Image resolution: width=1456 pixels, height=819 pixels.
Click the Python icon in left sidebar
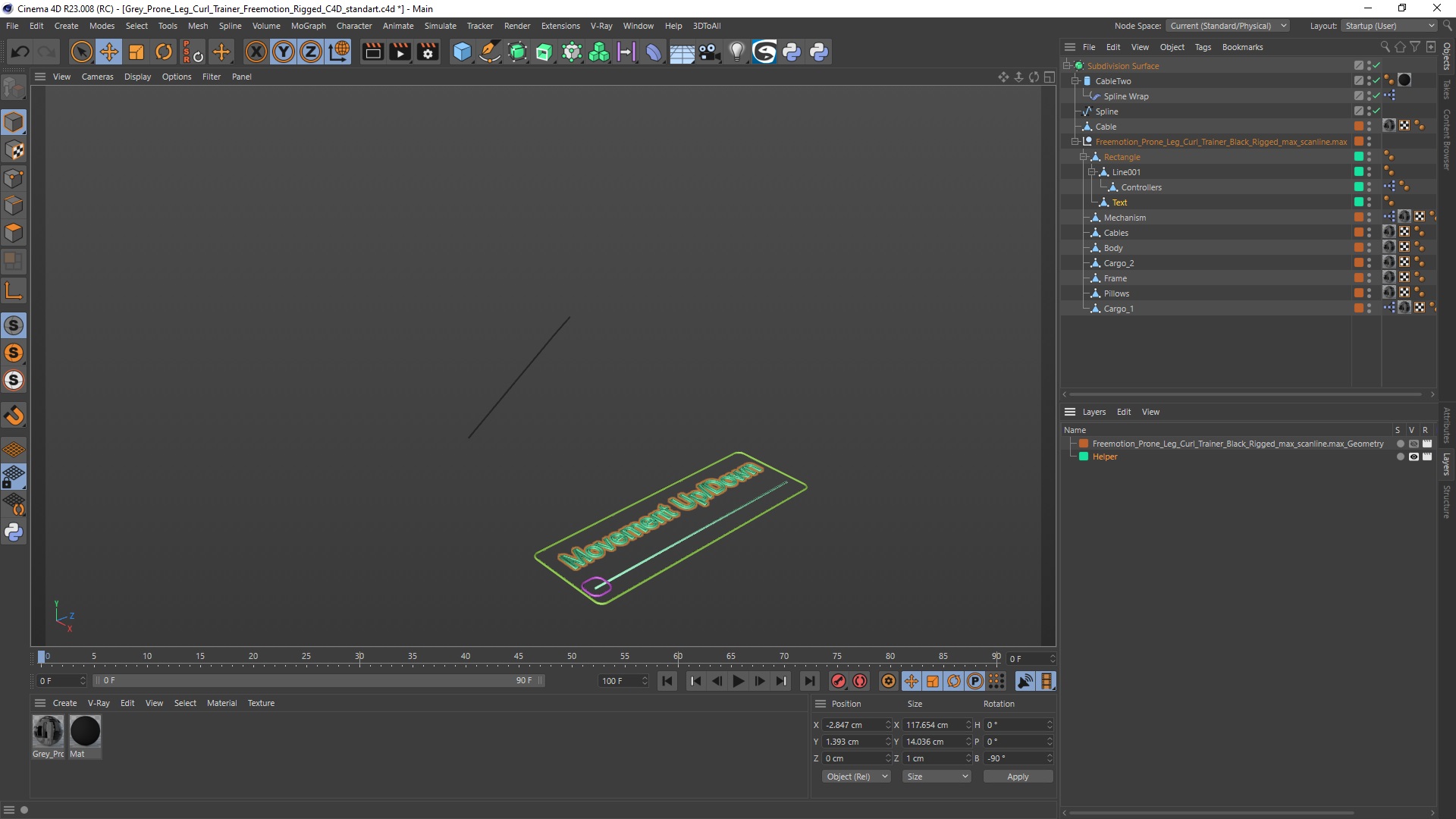[x=14, y=532]
